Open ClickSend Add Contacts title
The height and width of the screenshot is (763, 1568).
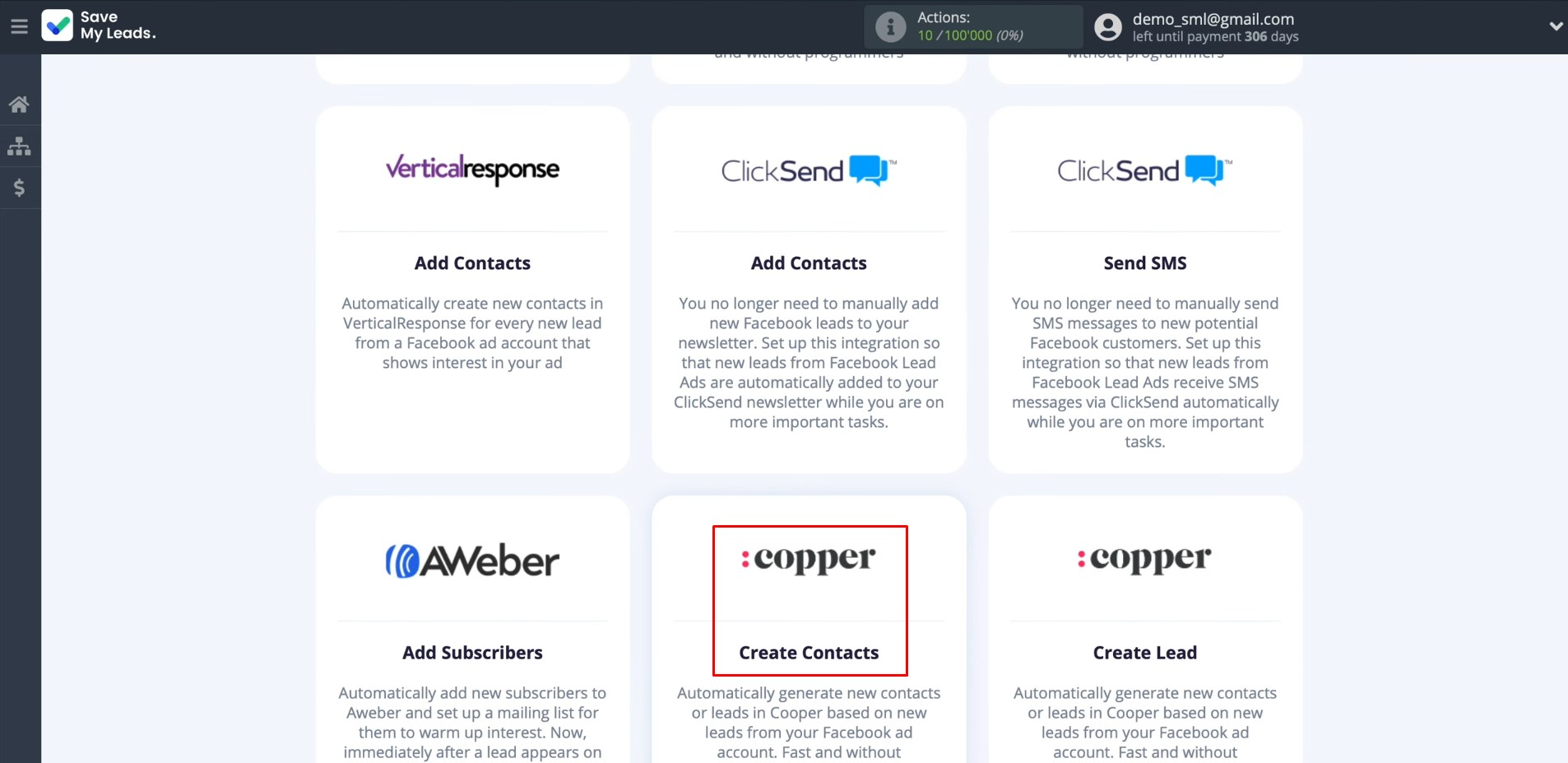pos(809,263)
